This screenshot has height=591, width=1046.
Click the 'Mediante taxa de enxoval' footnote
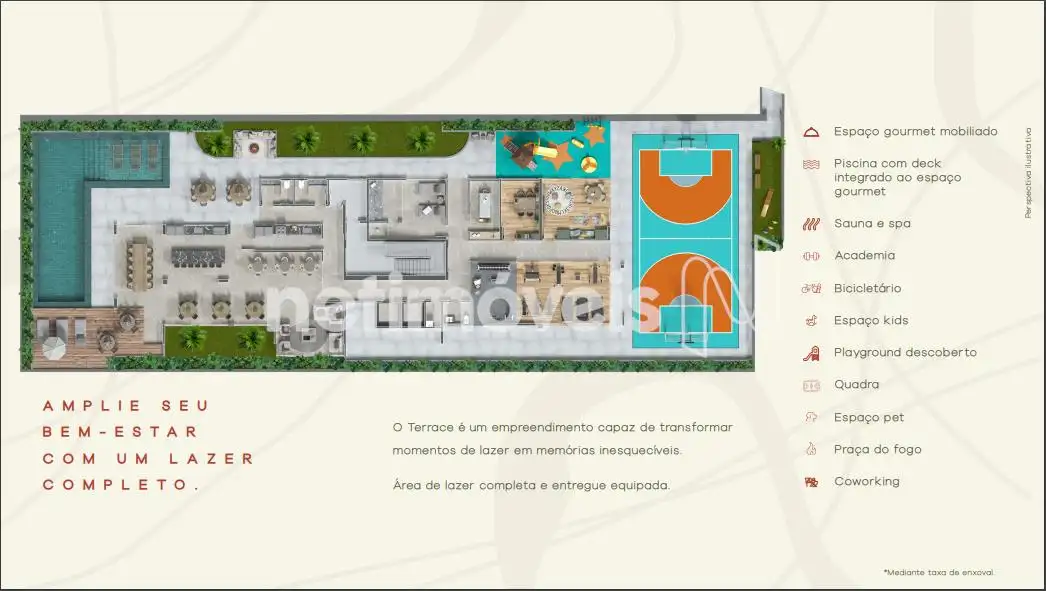coord(939,572)
